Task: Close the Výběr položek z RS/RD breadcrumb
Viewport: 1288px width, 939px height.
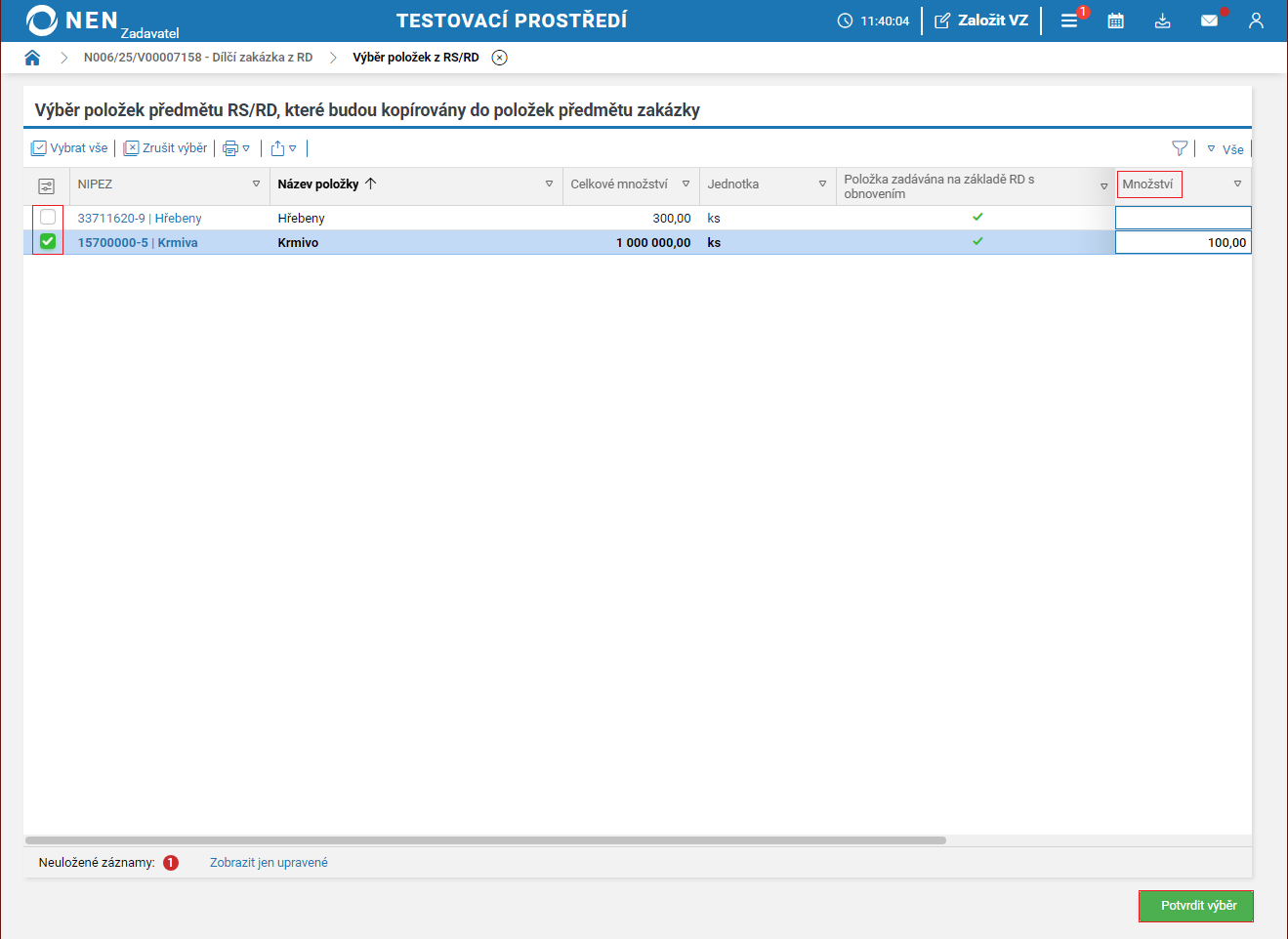Action: (x=499, y=58)
